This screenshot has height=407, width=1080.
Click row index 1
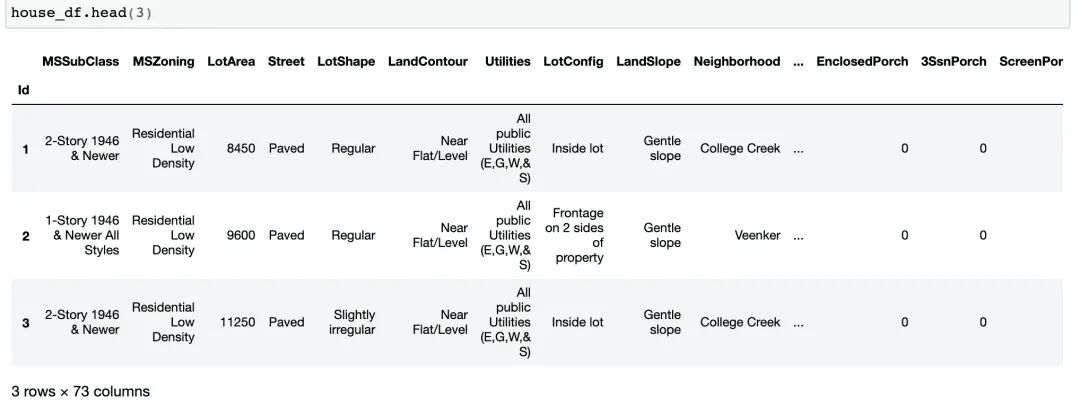pyautogui.click(x=25, y=149)
